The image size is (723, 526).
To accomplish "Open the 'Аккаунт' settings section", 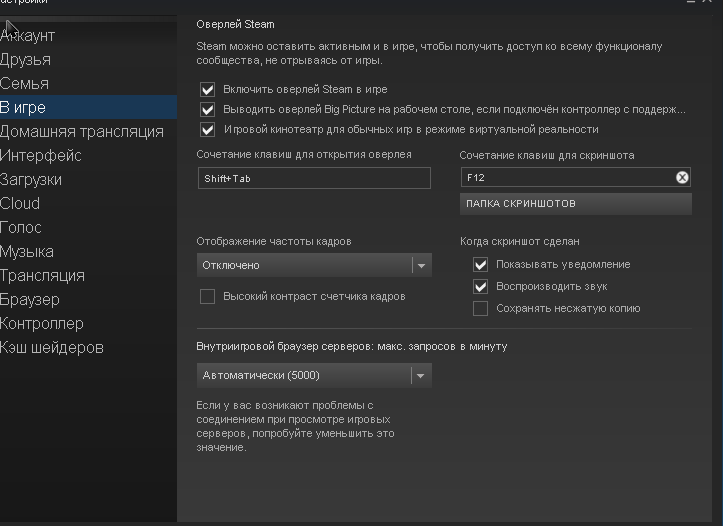I will (28, 36).
